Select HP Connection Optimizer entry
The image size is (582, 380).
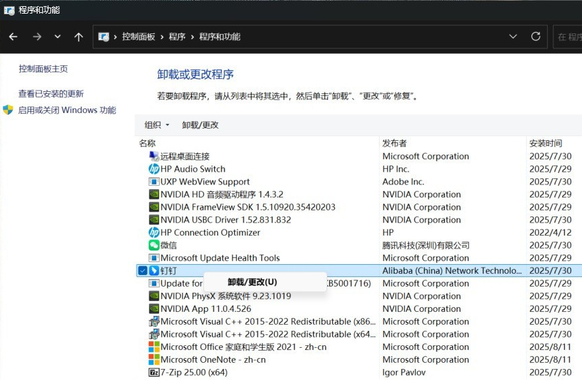tap(210, 232)
